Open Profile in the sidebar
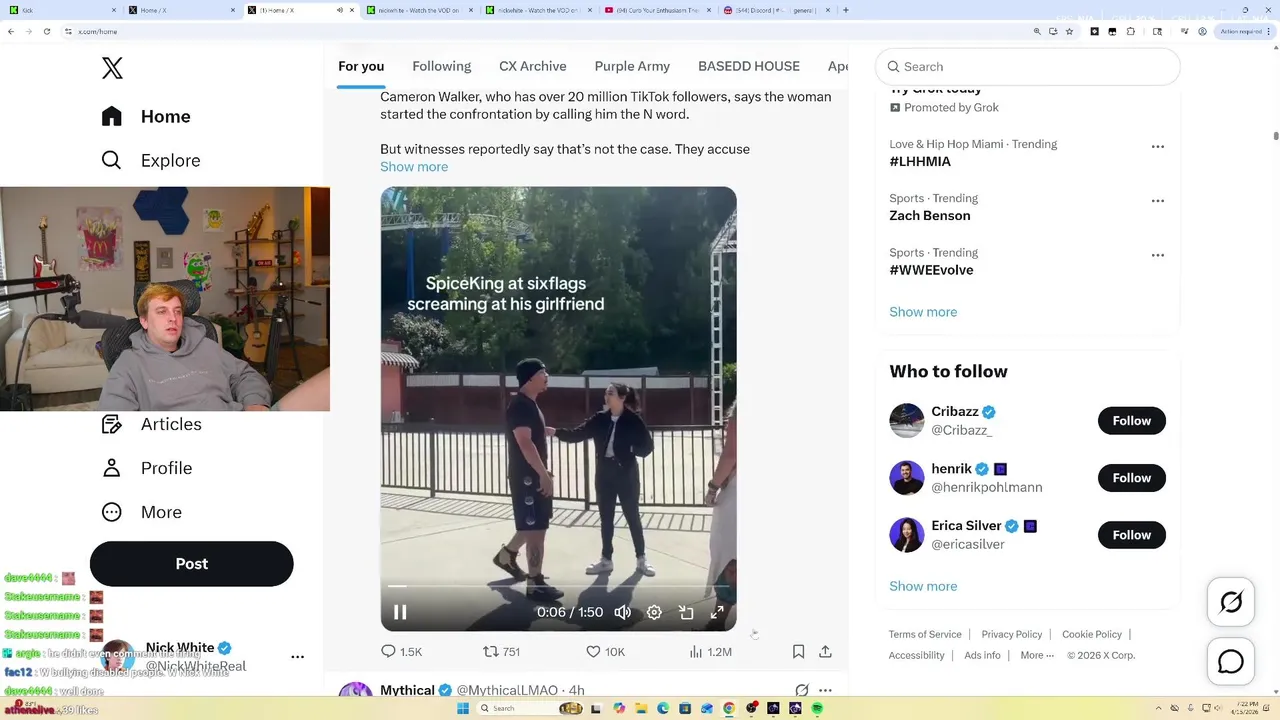The width and height of the screenshot is (1280, 720). click(x=146, y=468)
